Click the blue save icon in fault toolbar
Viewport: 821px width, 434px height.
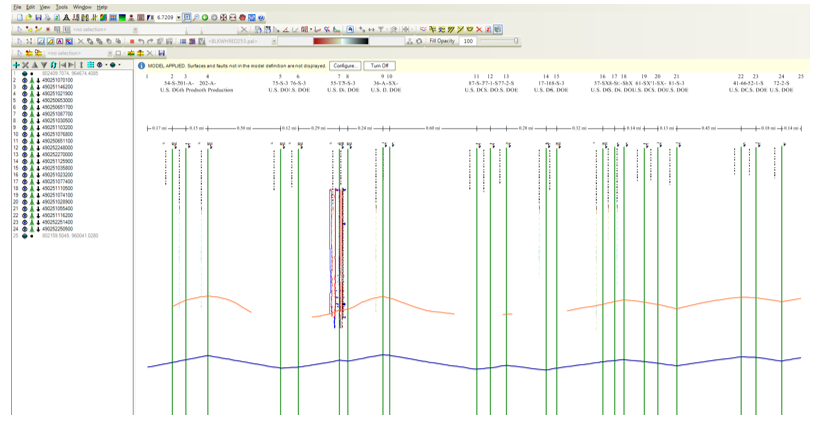(x=161, y=53)
